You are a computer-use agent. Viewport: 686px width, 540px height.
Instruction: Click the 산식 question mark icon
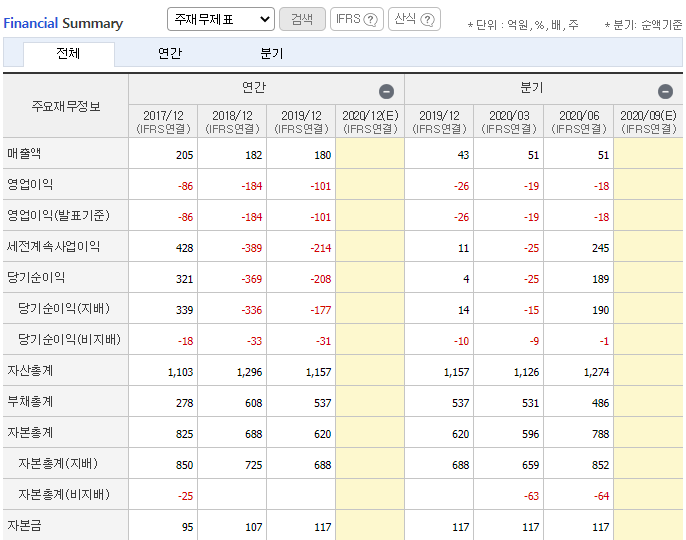click(x=427, y=20)
